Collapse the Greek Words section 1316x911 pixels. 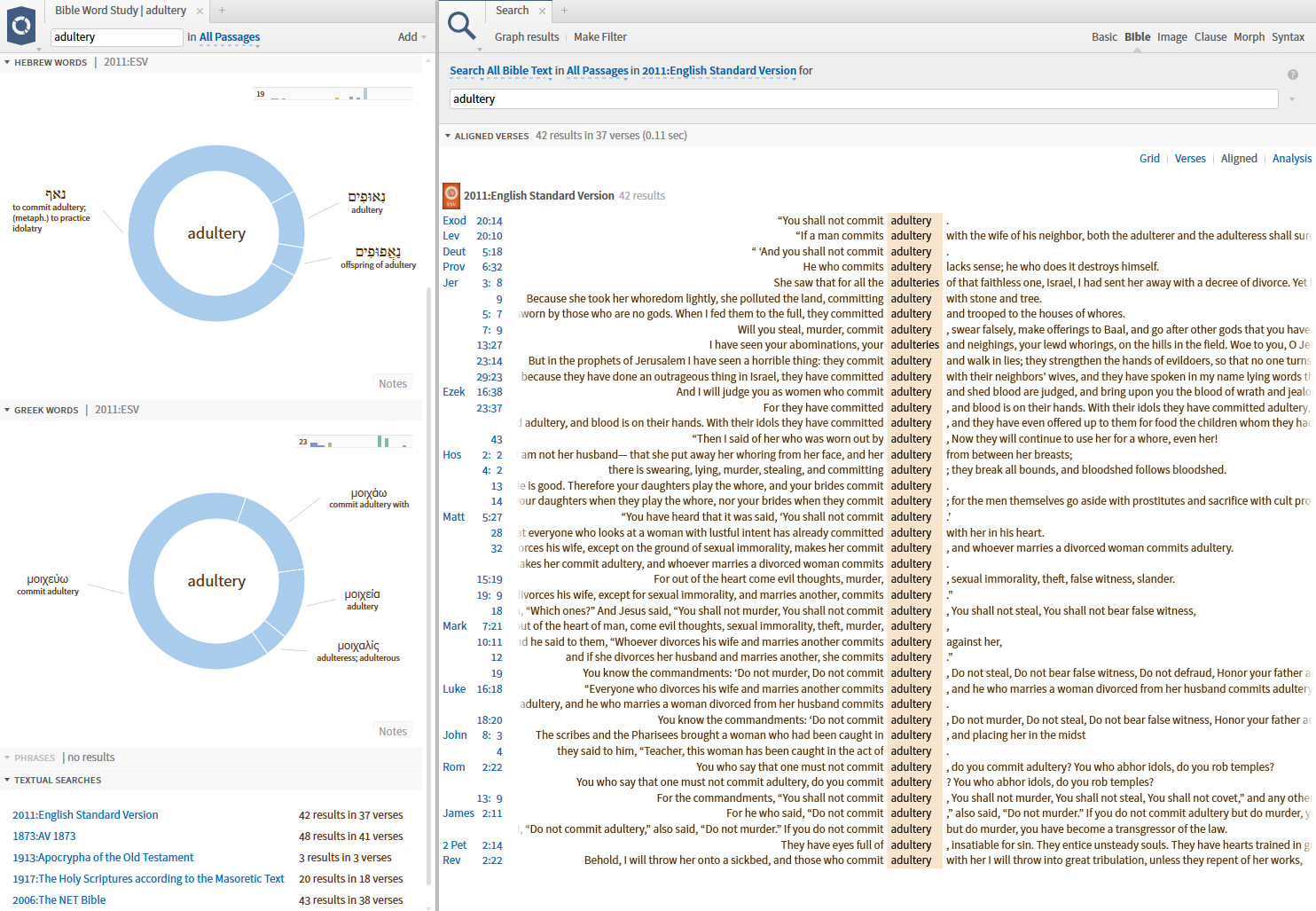coord(7,411)
